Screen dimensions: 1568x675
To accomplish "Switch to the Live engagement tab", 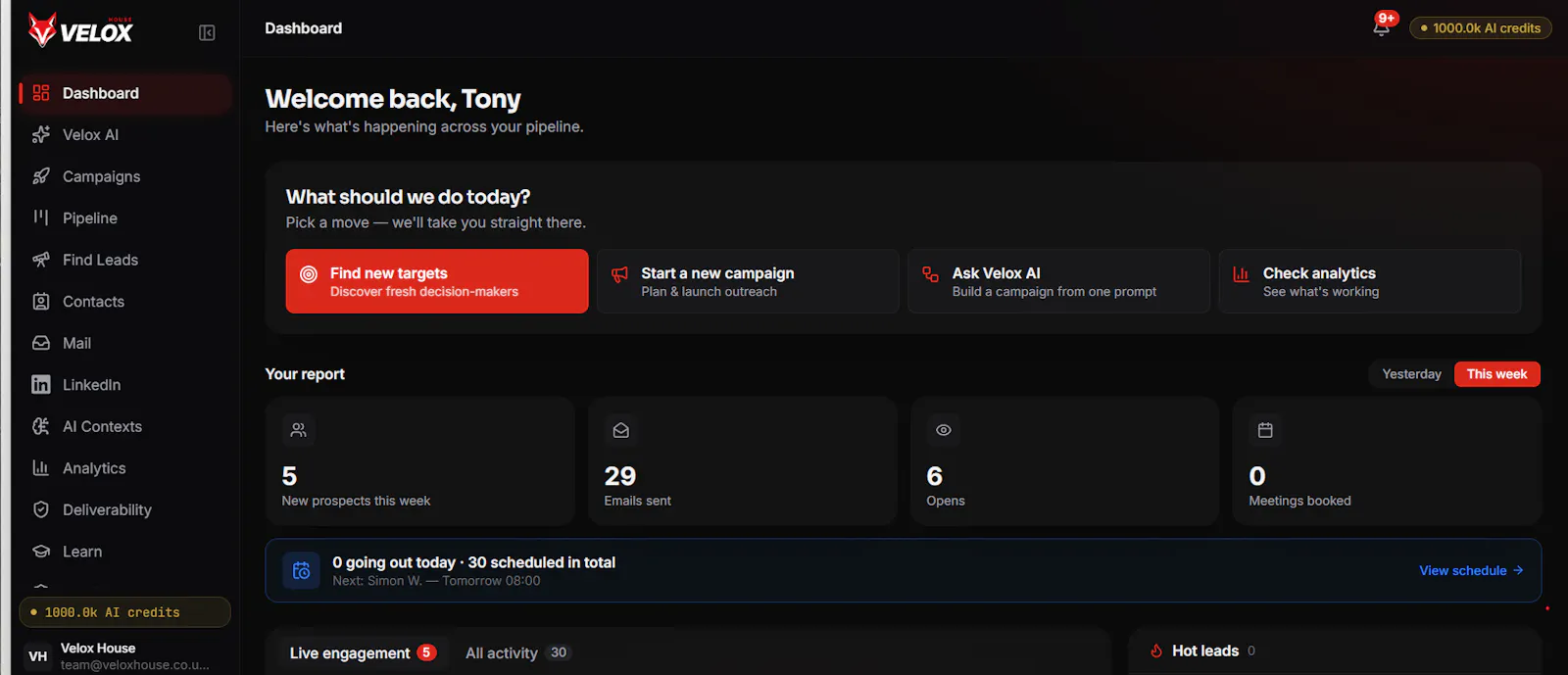I will [363, 653].
